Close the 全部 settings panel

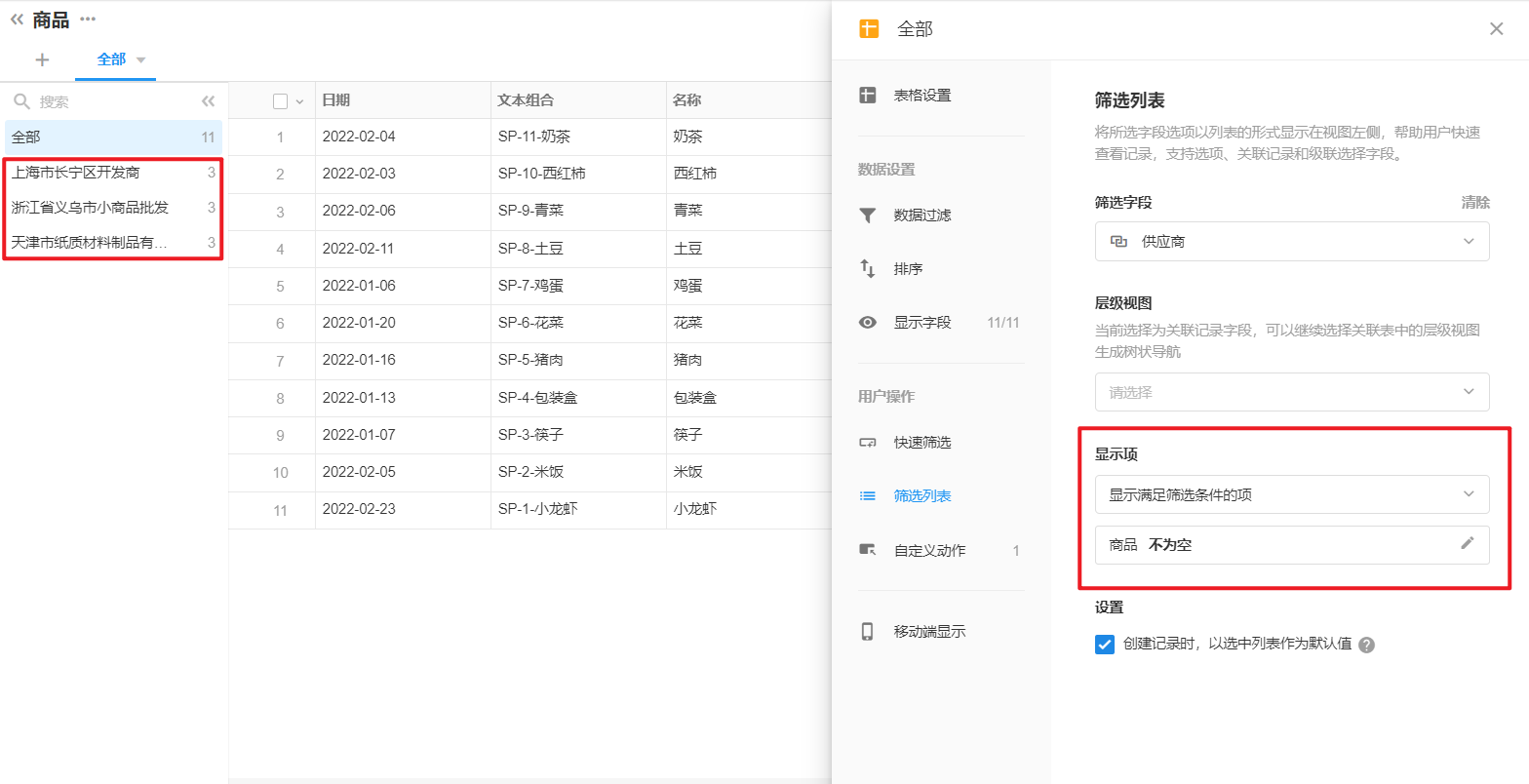click(x=1496, y=29)
